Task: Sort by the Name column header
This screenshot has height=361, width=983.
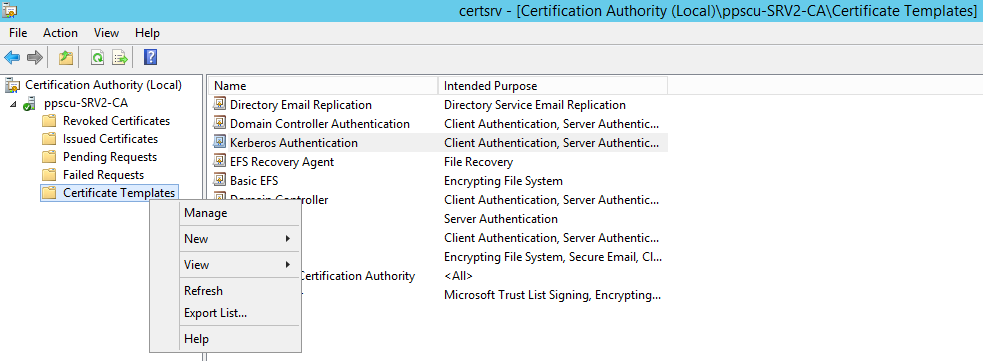Action: coord(323,86)
